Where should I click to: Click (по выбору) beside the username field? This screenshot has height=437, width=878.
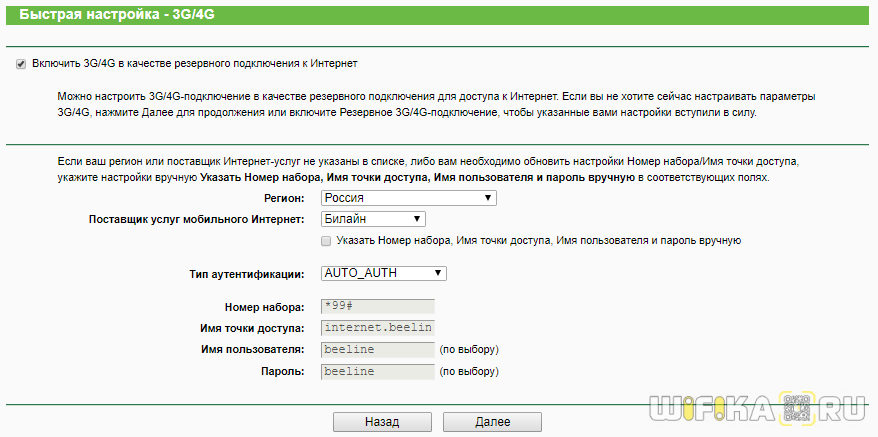pyautogui.click(x=469, y=350)
